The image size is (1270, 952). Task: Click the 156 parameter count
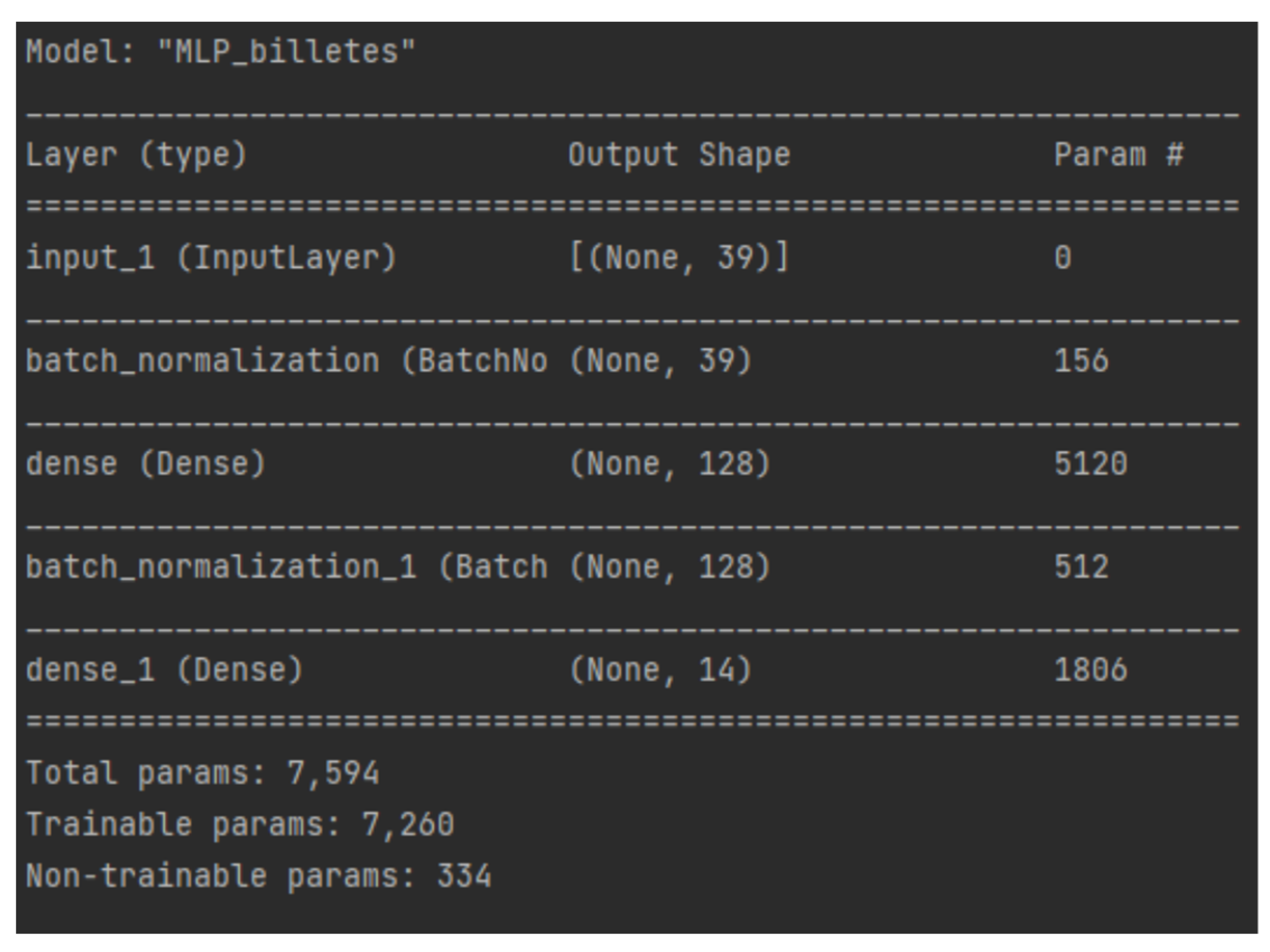pyautogui.click(x=1081, y=361)
